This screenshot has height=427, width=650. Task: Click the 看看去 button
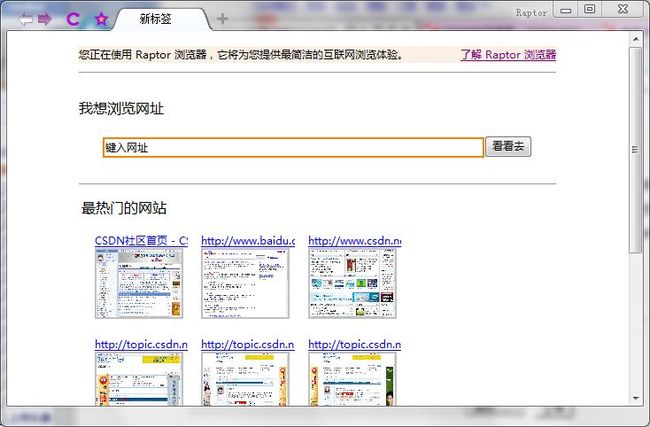(x=508, y=146)
